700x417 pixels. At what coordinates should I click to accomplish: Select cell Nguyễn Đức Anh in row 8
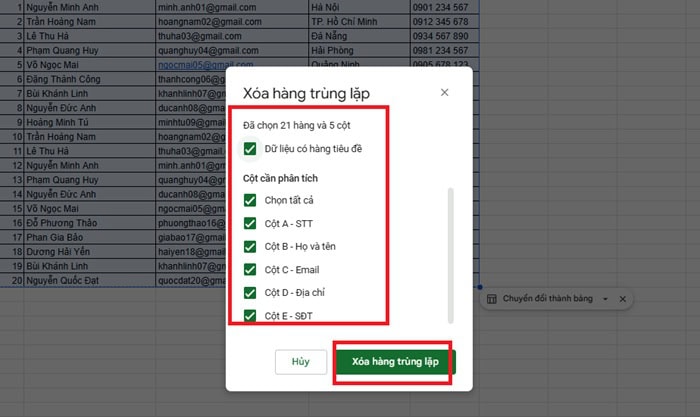click(x=89, y=108)
